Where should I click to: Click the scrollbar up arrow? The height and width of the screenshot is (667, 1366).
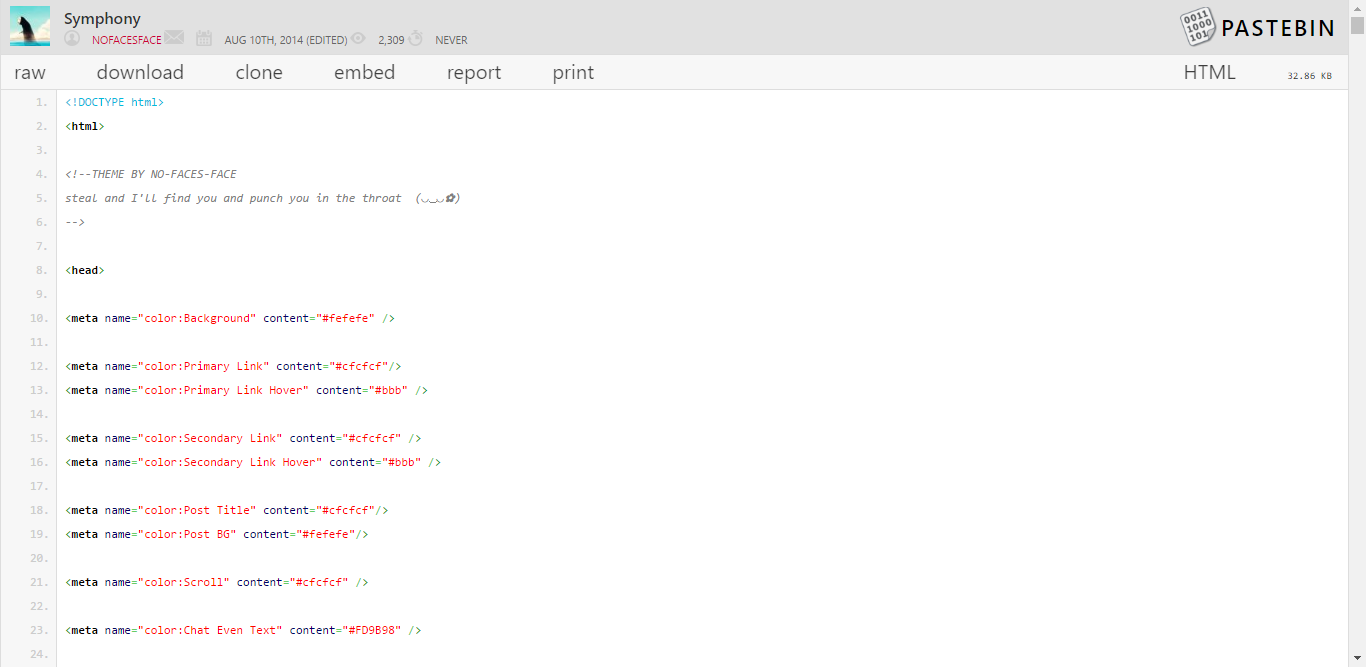click(1358, 7)
